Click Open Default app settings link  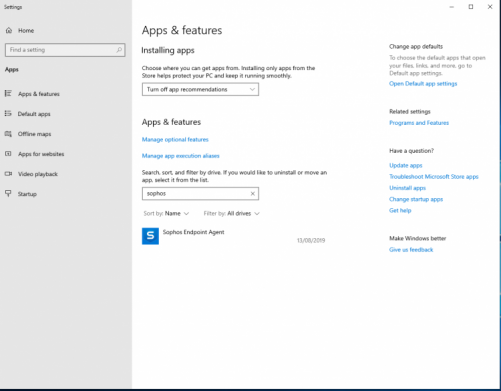423,84
